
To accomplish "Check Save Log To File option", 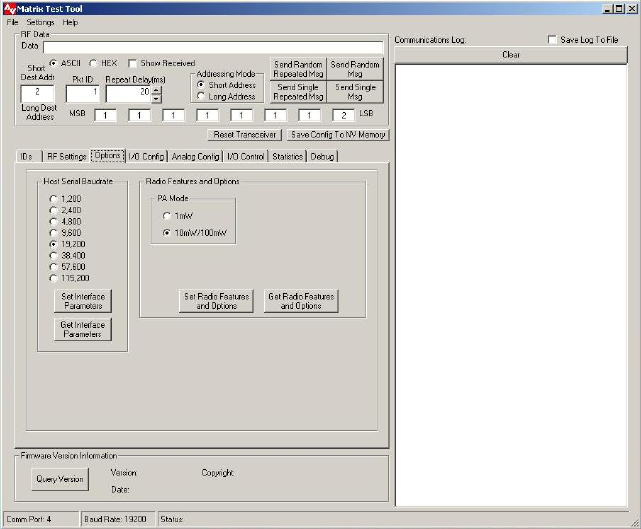I will point(553,39).
